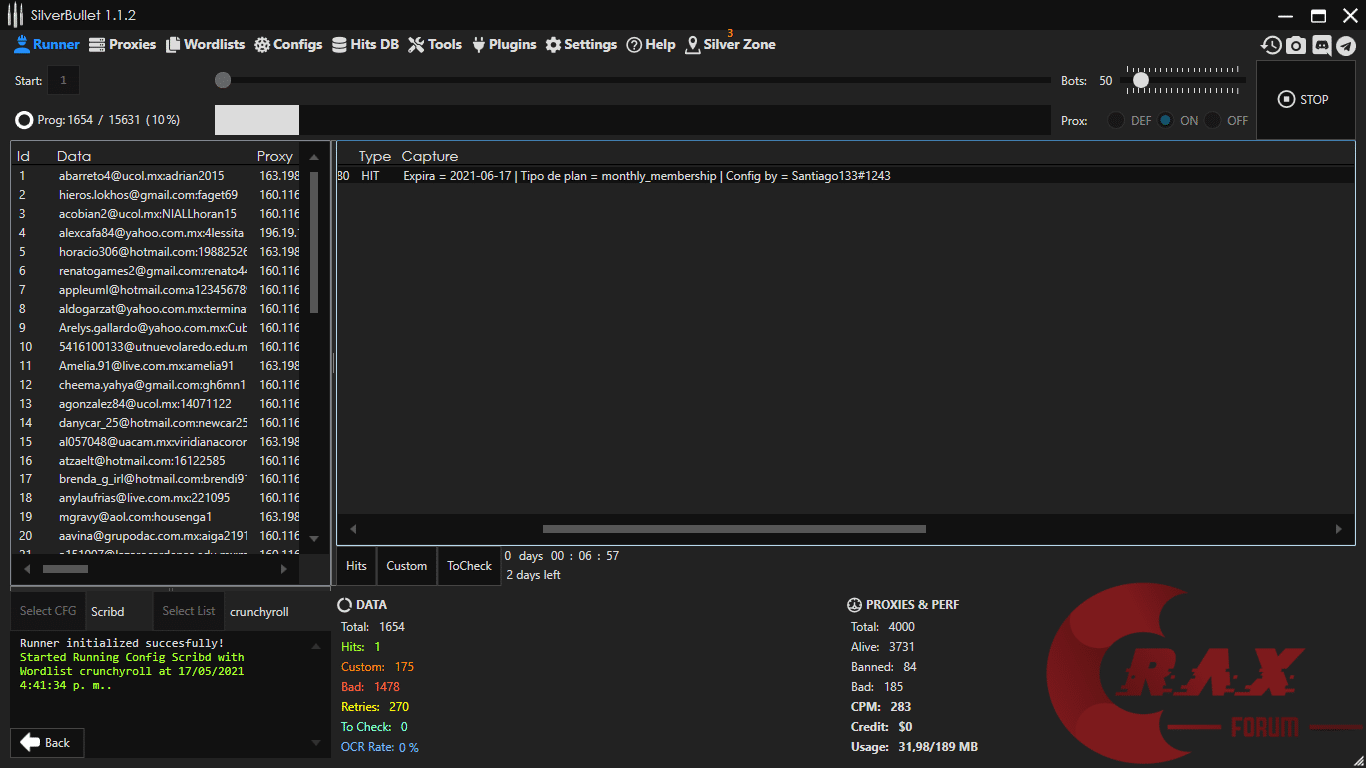Open the Wordlists section
The width and height of the screenshot is (1366, 768).
pyautogui.click(x=205, y=44)
